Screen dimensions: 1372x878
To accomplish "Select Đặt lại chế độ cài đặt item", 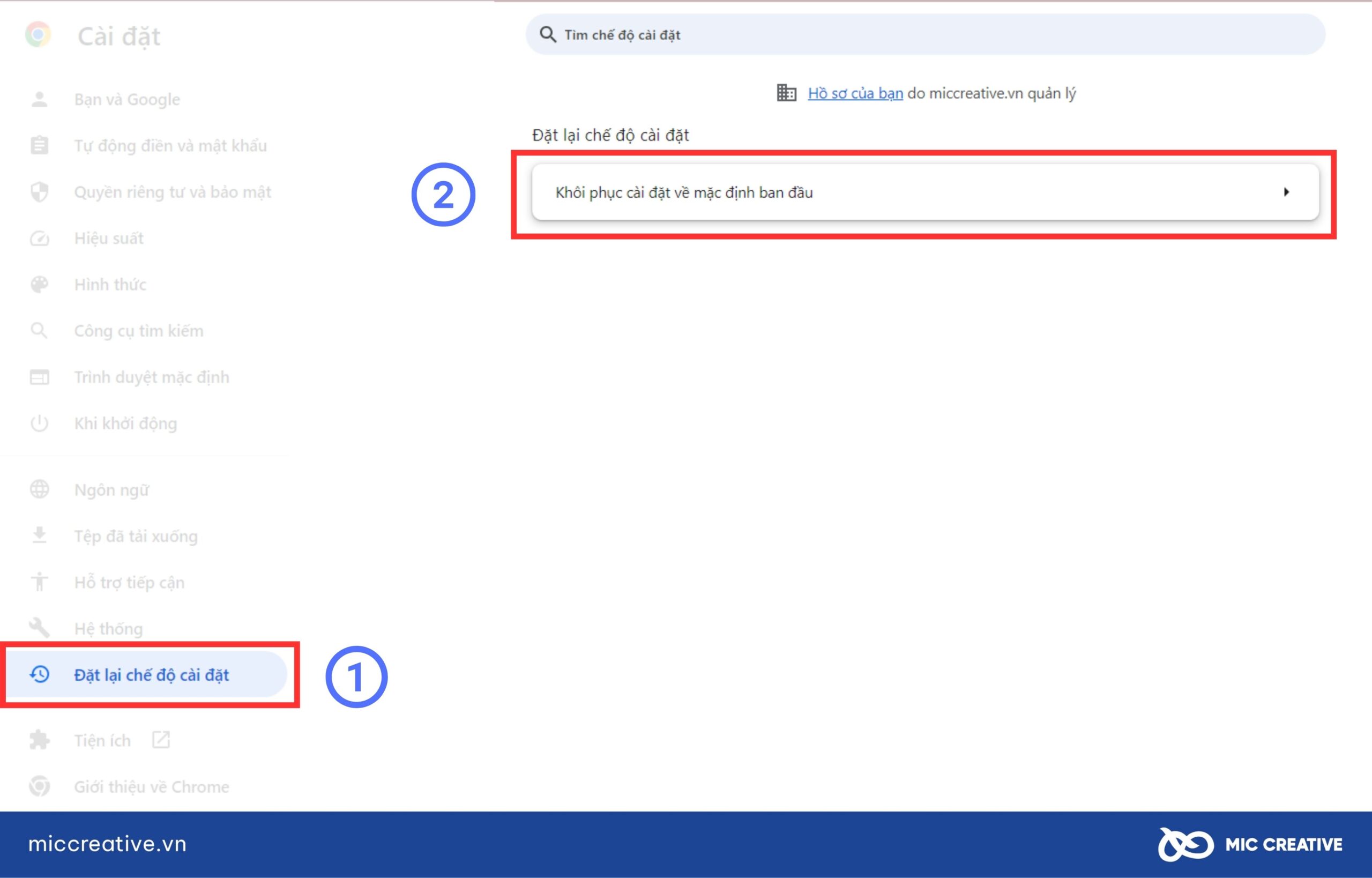I will click(x=147, y=674).
